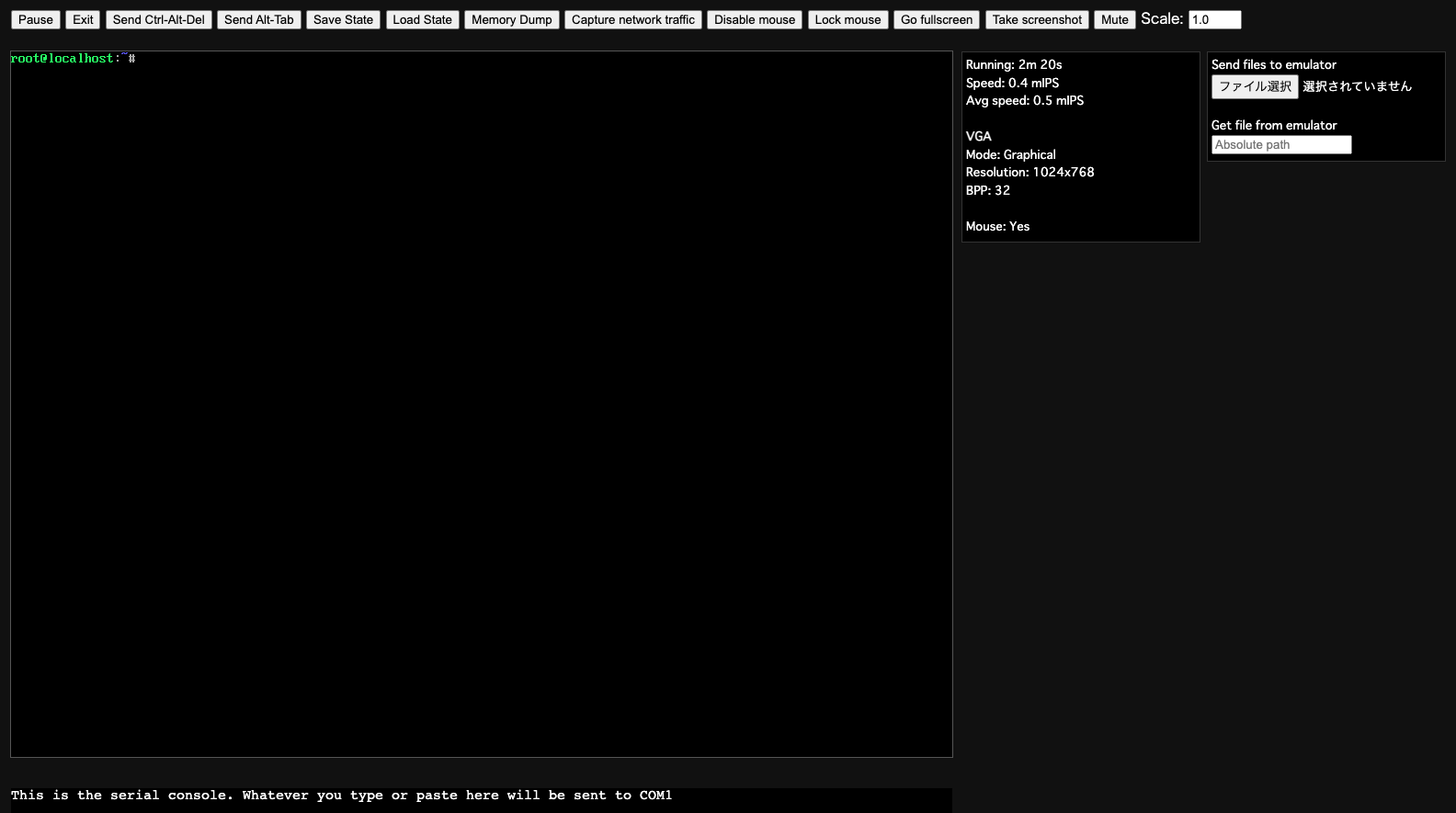Click the center of the VGA screen
The image size is (1456, 813).
(481, 404)
